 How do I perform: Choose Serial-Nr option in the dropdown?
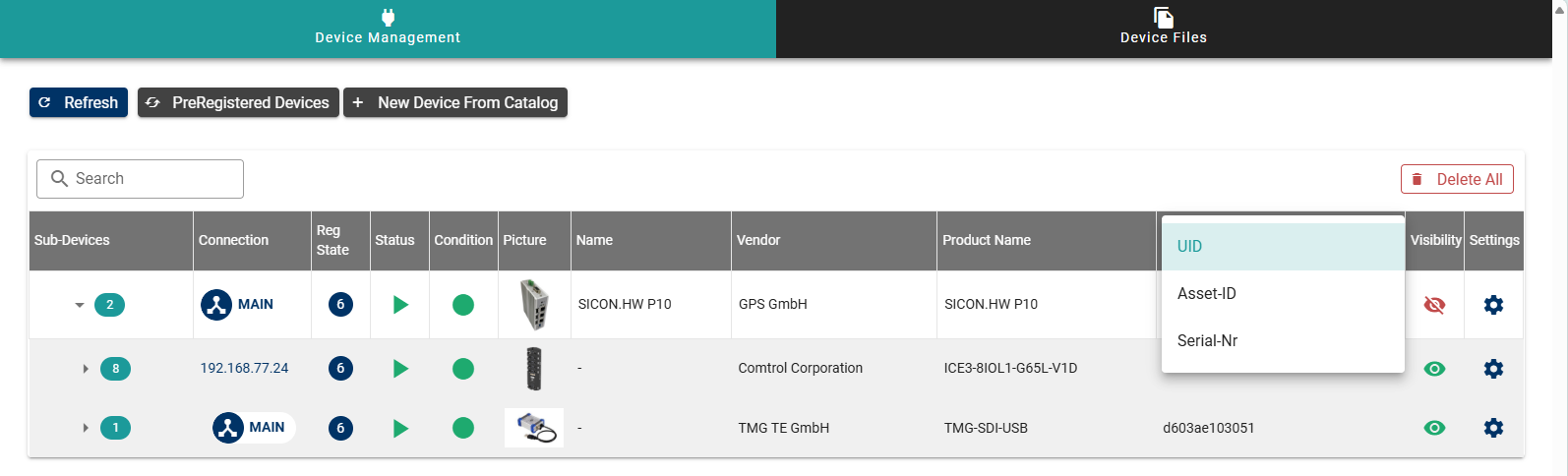1208,340
